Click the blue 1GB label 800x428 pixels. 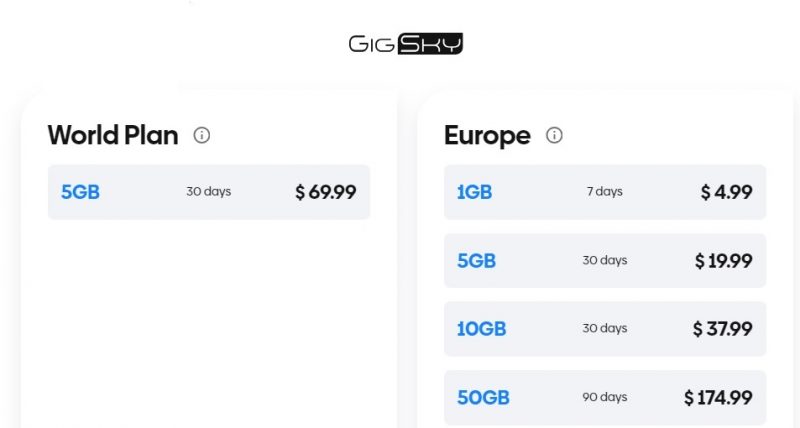474,192
